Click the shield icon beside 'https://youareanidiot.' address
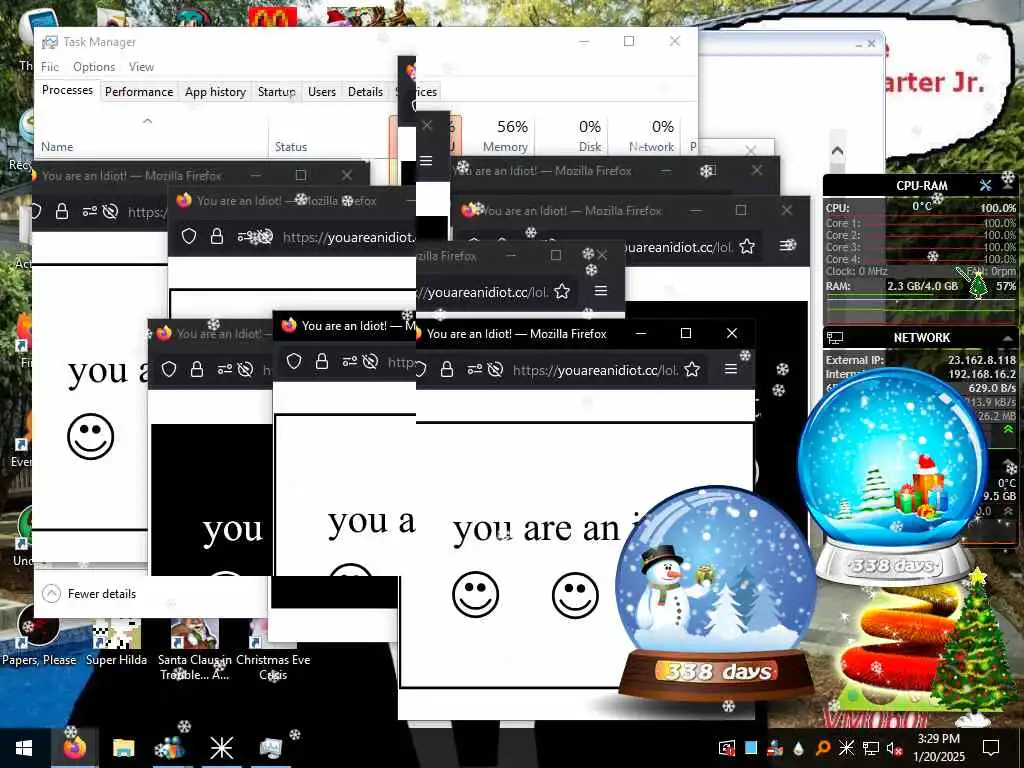This screenshot has width=1024, height=768. coord(189,236)
